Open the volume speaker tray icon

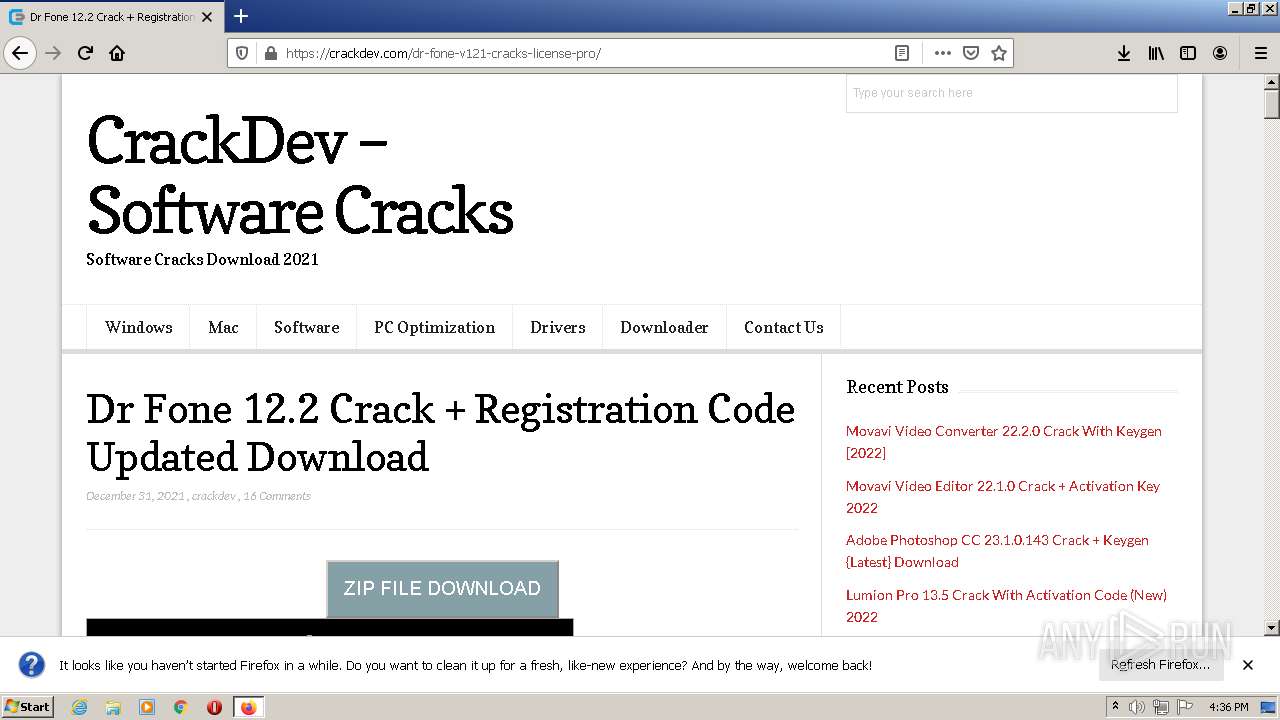(x=1137, y=707)
